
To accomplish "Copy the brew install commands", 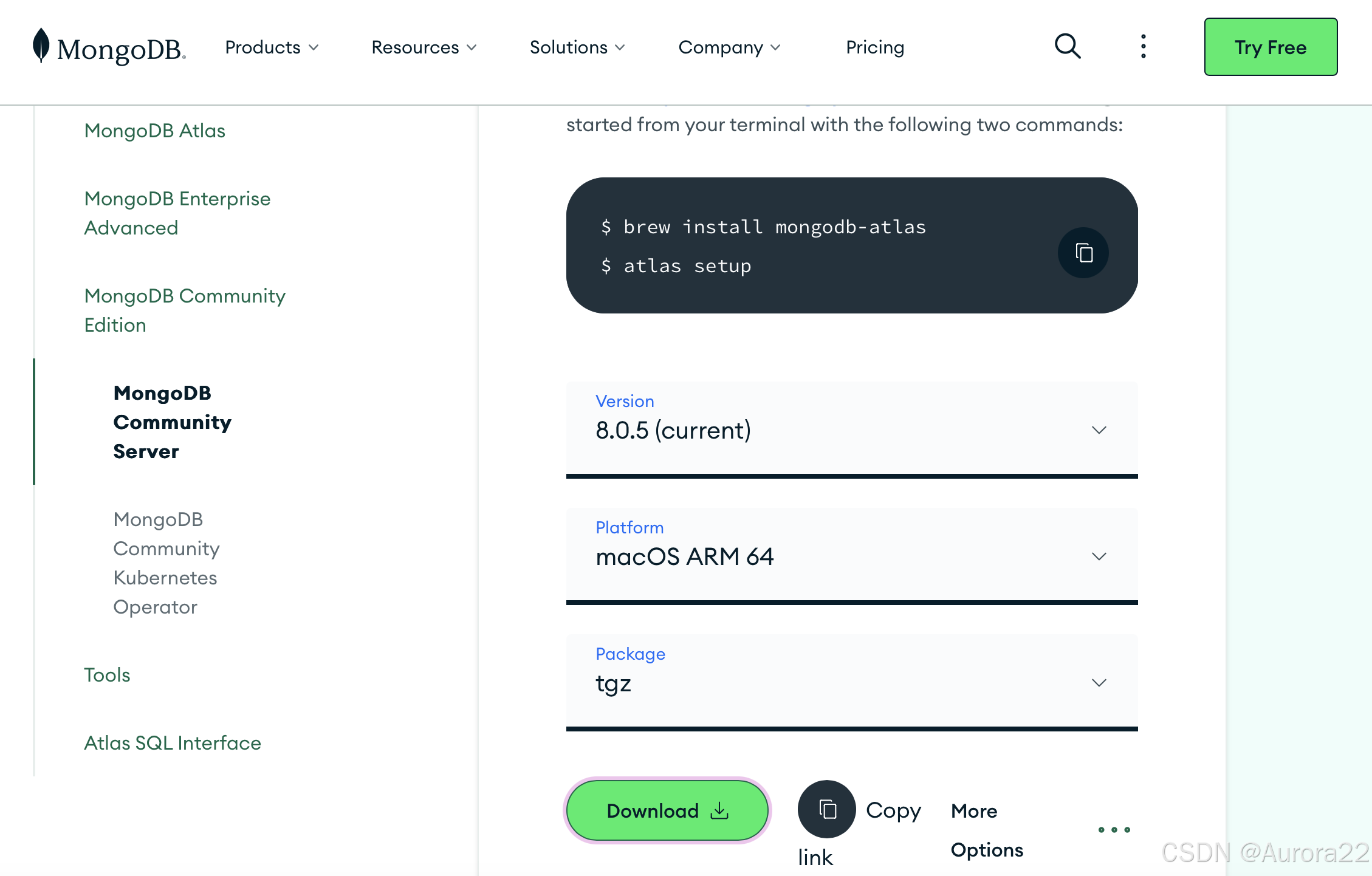I will pos(1083,253).
